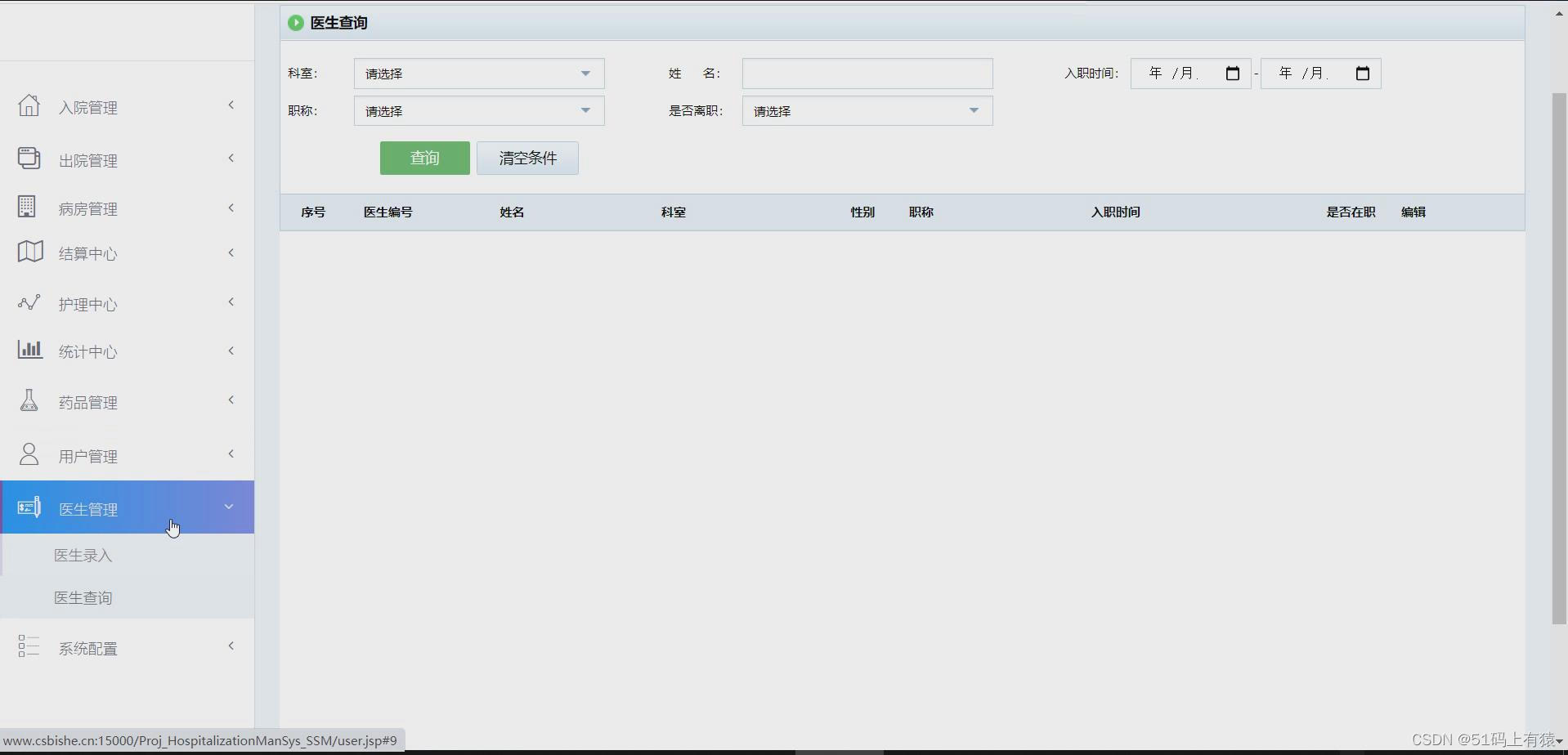Viewport: 1568px width, 755px height.
Task: Open the first 入职时间 date picker
Action: click(x=1232, y=73)
